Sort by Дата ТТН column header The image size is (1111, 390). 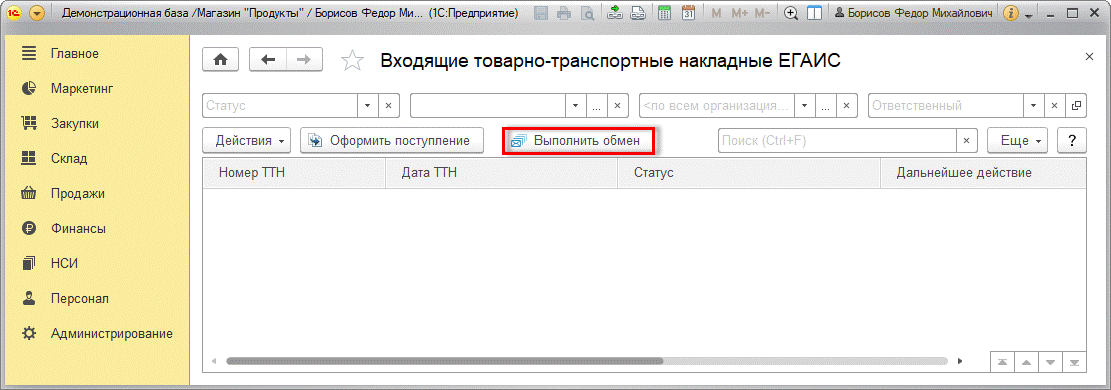(502, 172)
